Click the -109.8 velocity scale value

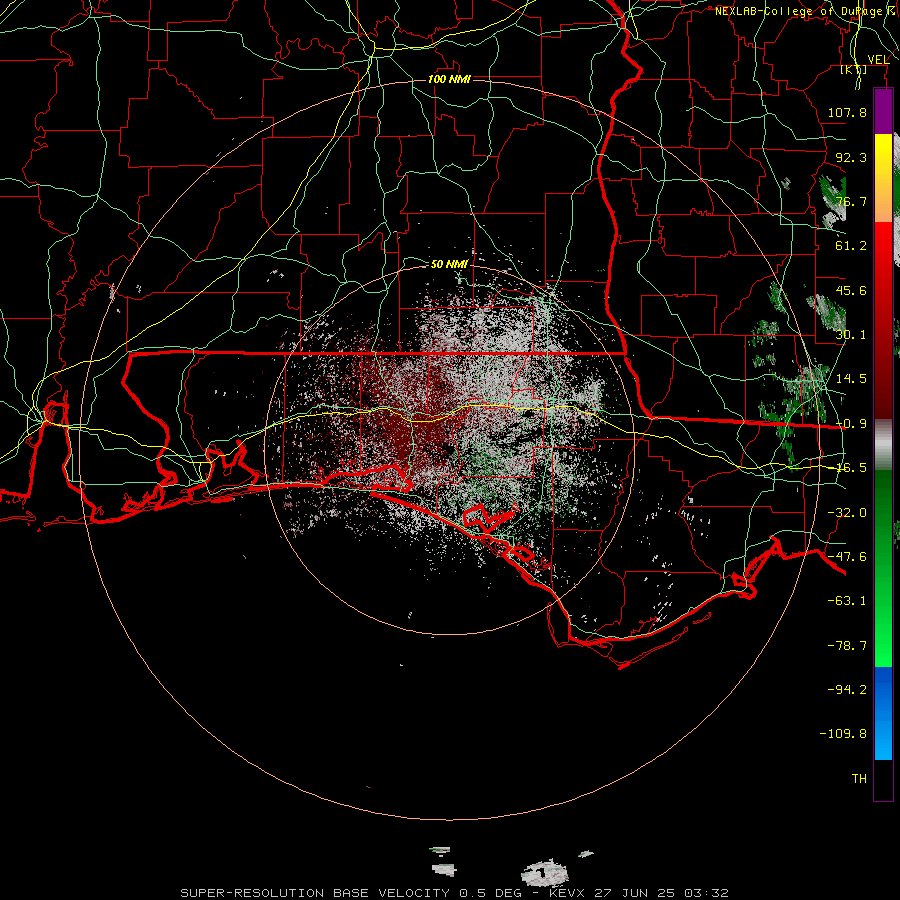(x=843, y=734)
